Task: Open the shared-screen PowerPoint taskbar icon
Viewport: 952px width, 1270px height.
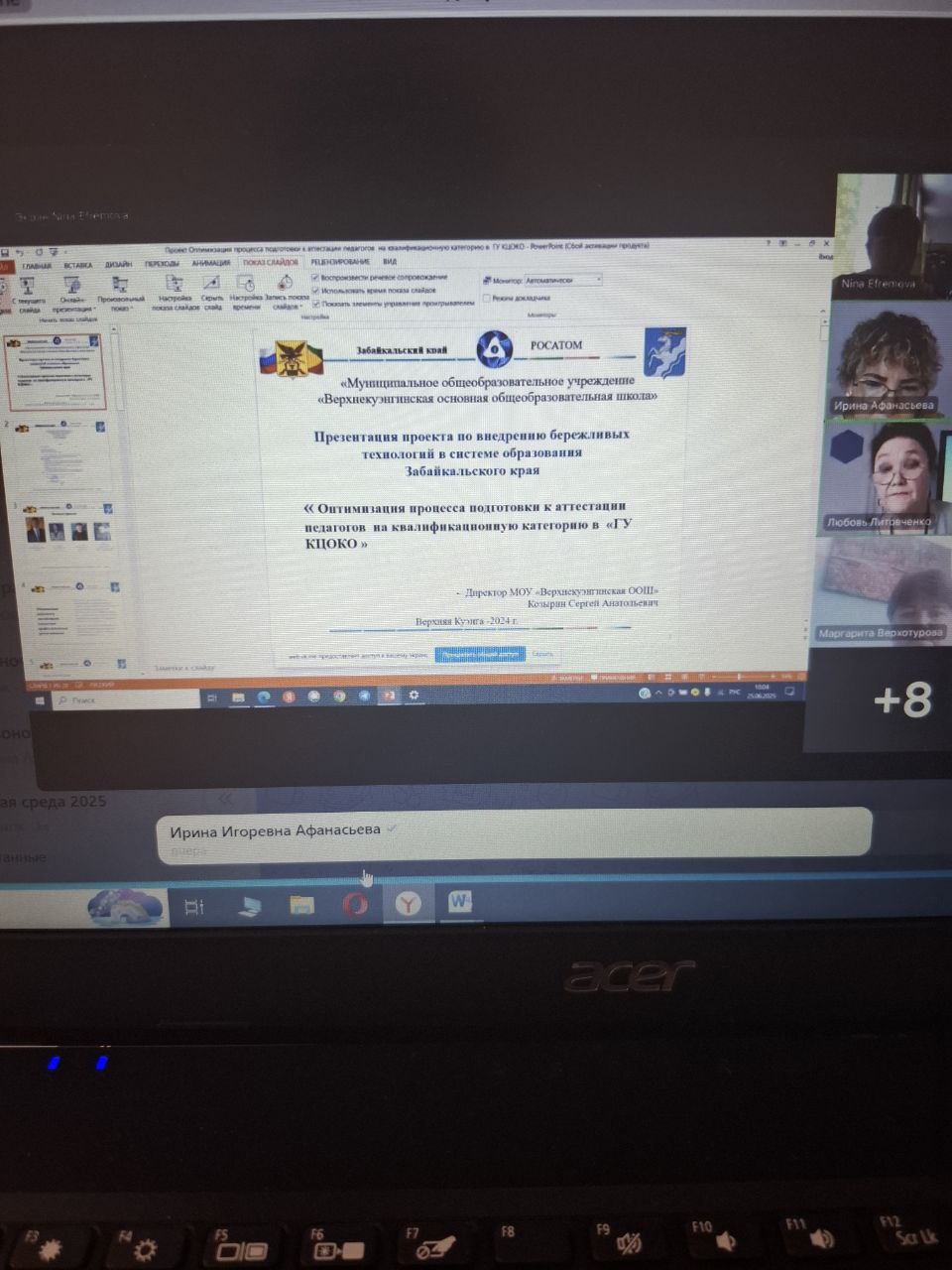Action: [389, 696]
